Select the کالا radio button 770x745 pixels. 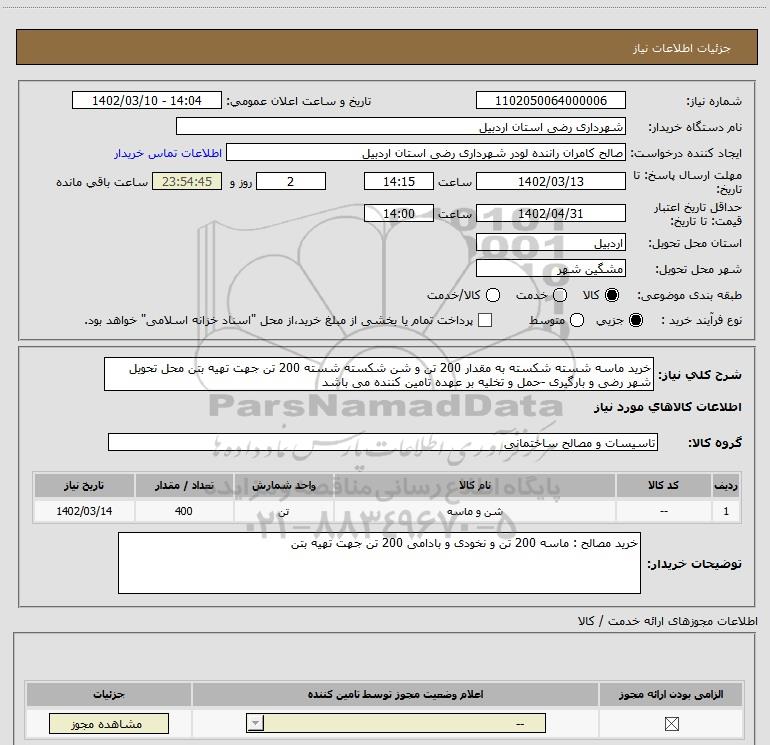click(x=612, y=295)
